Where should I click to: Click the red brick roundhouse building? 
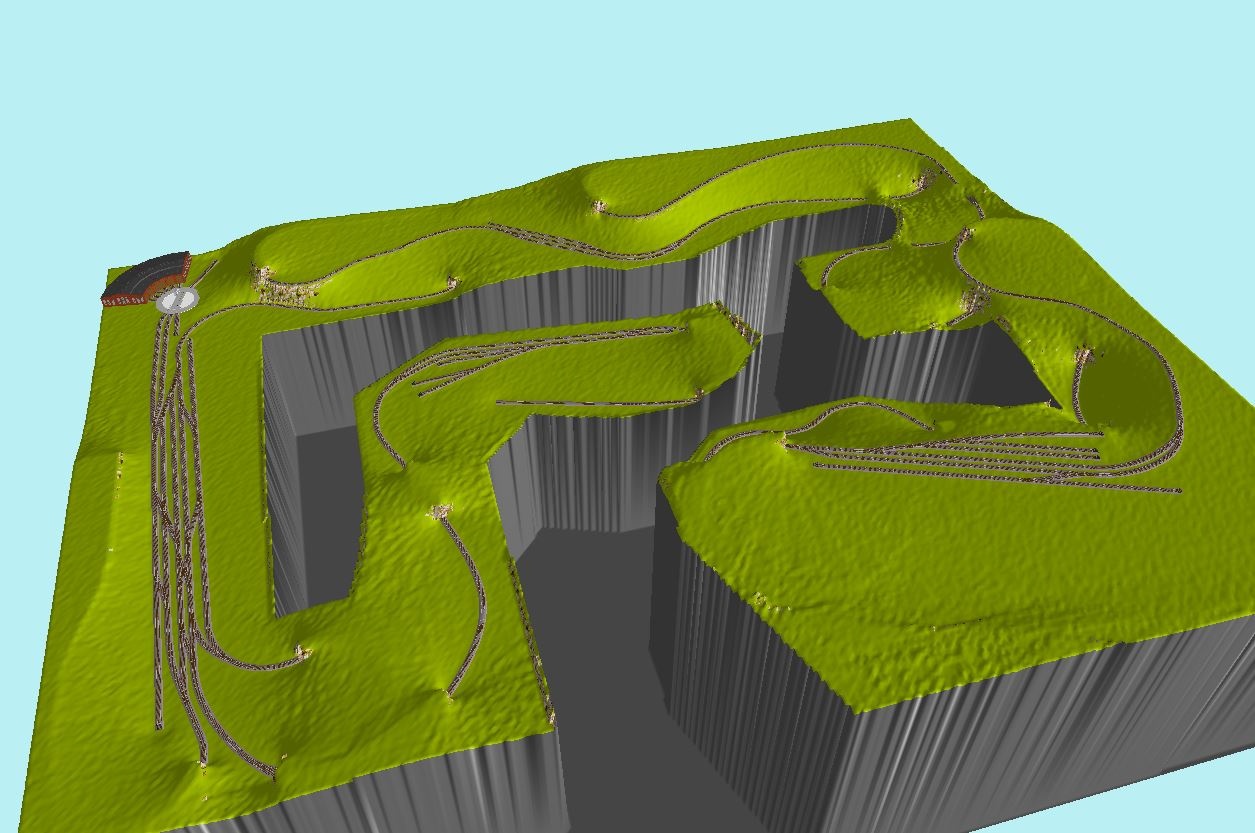click(x=145, y=279)
